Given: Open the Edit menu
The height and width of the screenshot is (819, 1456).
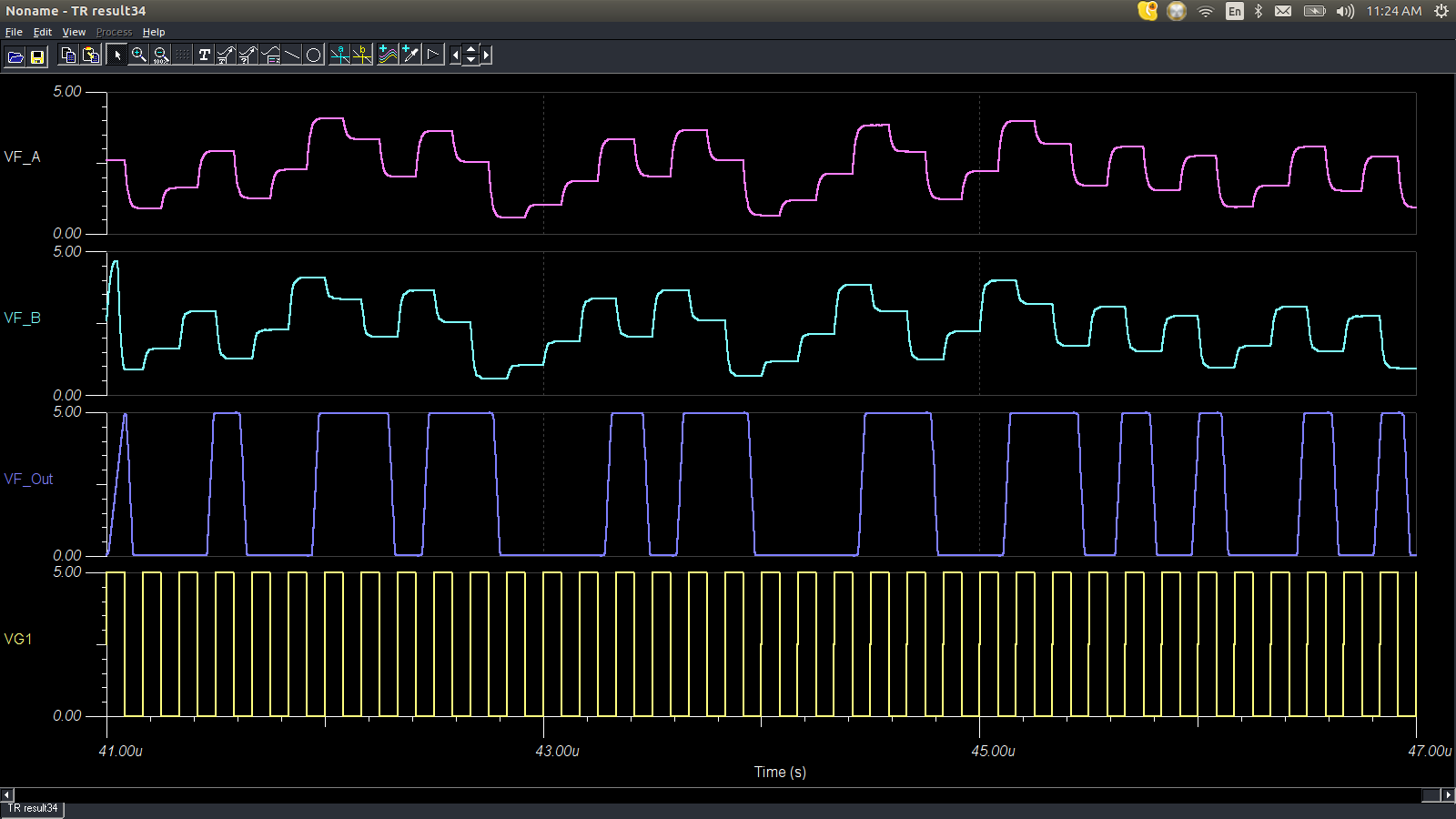Looking at the screenshot, I should pyautogui.click(x=42, y=31).
